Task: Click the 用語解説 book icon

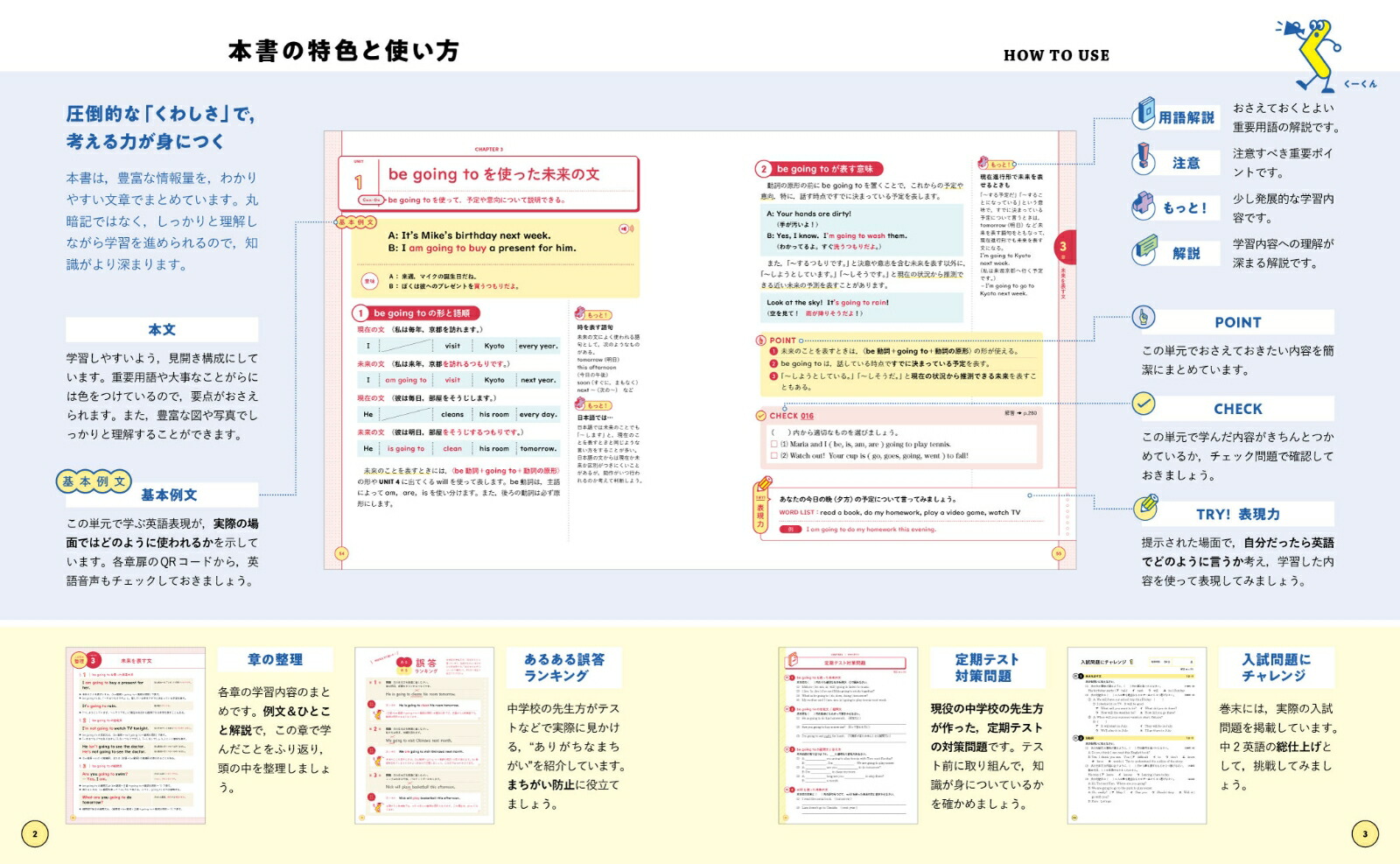Action: tap(1144, 114)
